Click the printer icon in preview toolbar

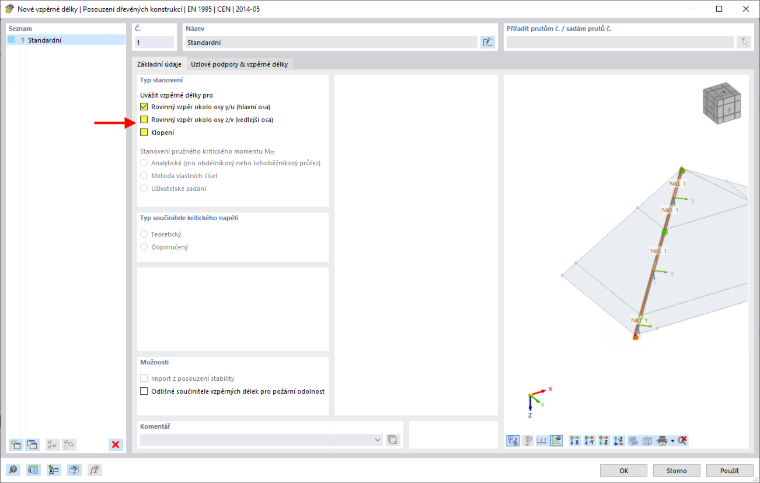point(662,440)
